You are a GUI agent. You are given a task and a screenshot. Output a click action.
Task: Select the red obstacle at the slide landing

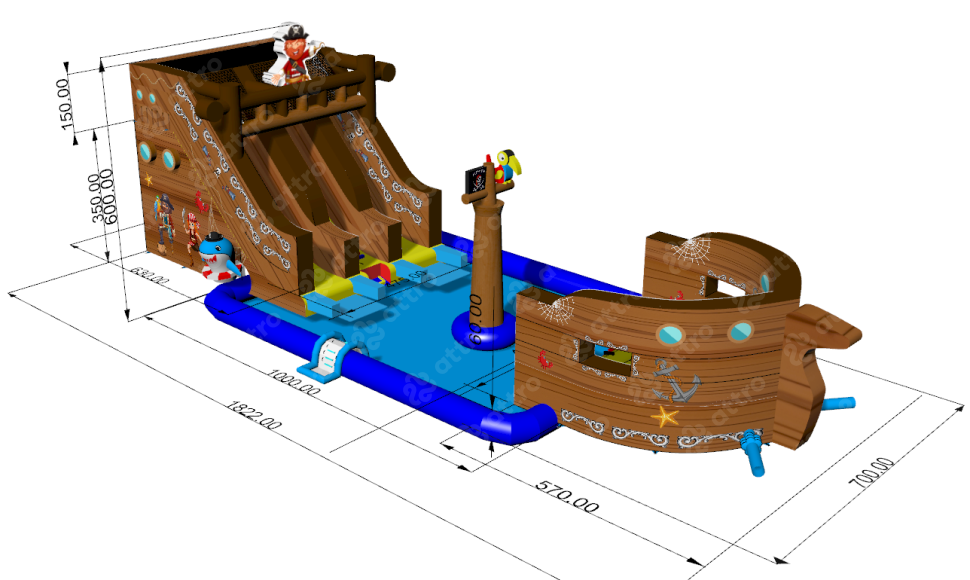pyautogui.click(x=378, y=272)
